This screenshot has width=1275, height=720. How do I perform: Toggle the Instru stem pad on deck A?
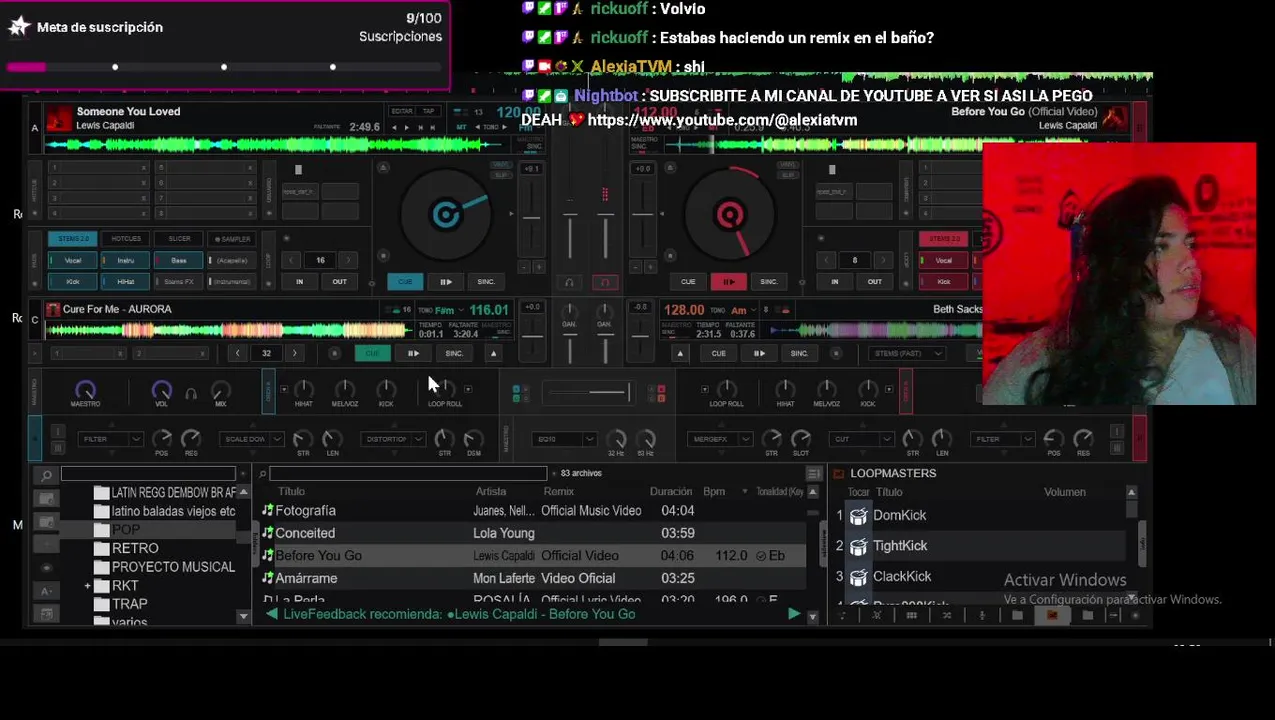pyautogui.click(x=126, y=260)
